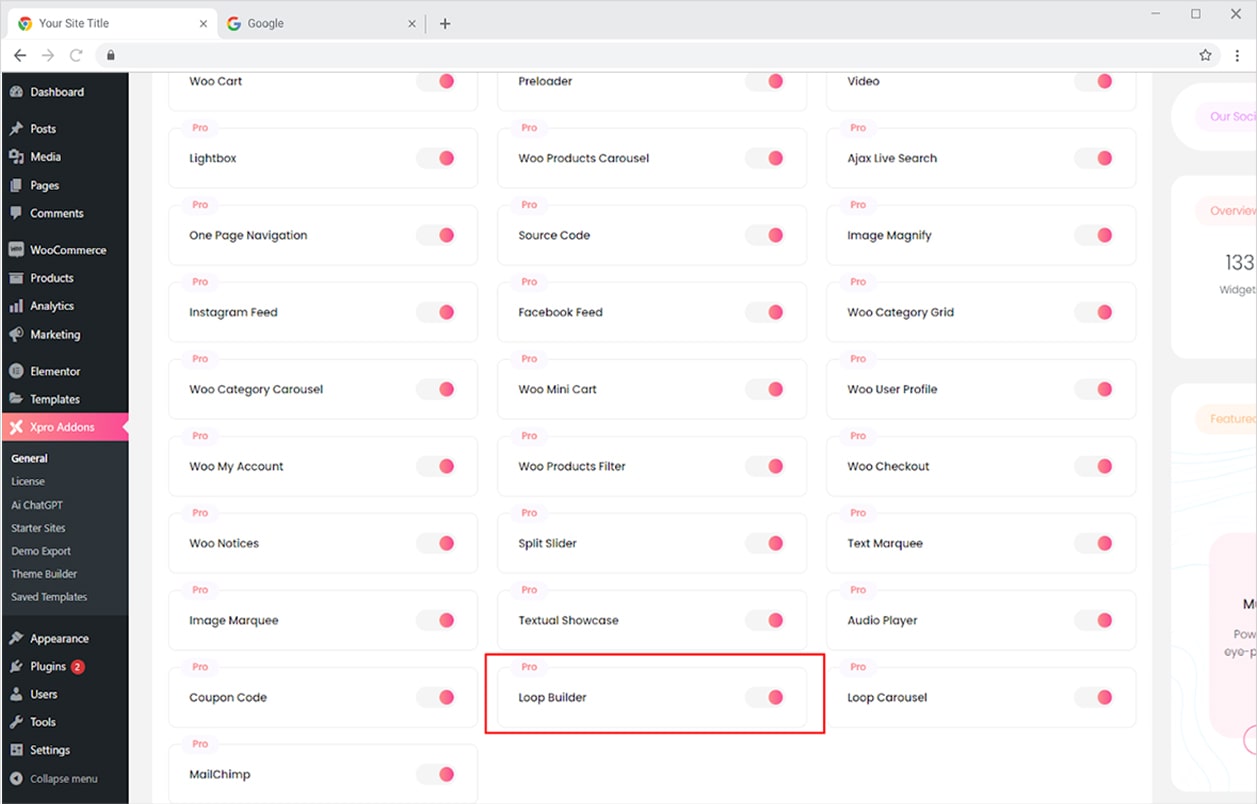
Task: Toggle the Instagram Feed widget off
Action: pyautogui.click(x=436, y=312)
